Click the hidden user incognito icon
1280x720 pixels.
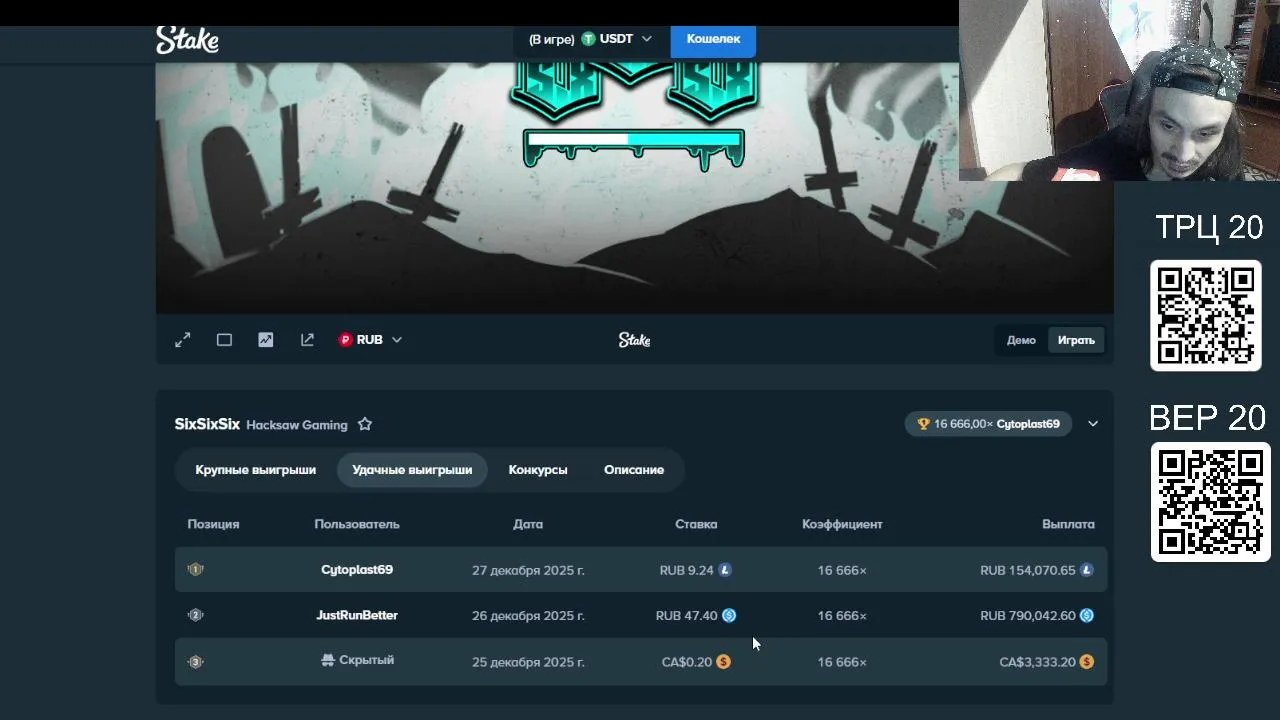[327, 660]
